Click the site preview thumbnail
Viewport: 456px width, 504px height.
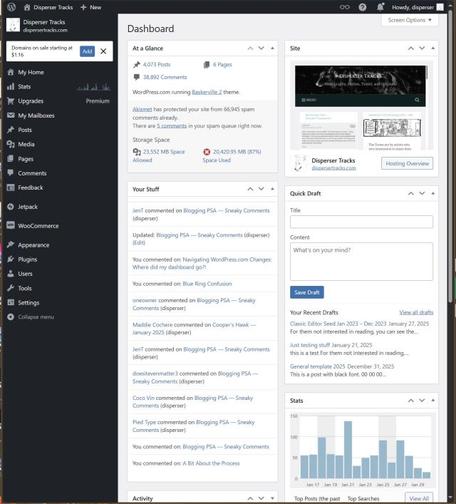tap(362, 106)
